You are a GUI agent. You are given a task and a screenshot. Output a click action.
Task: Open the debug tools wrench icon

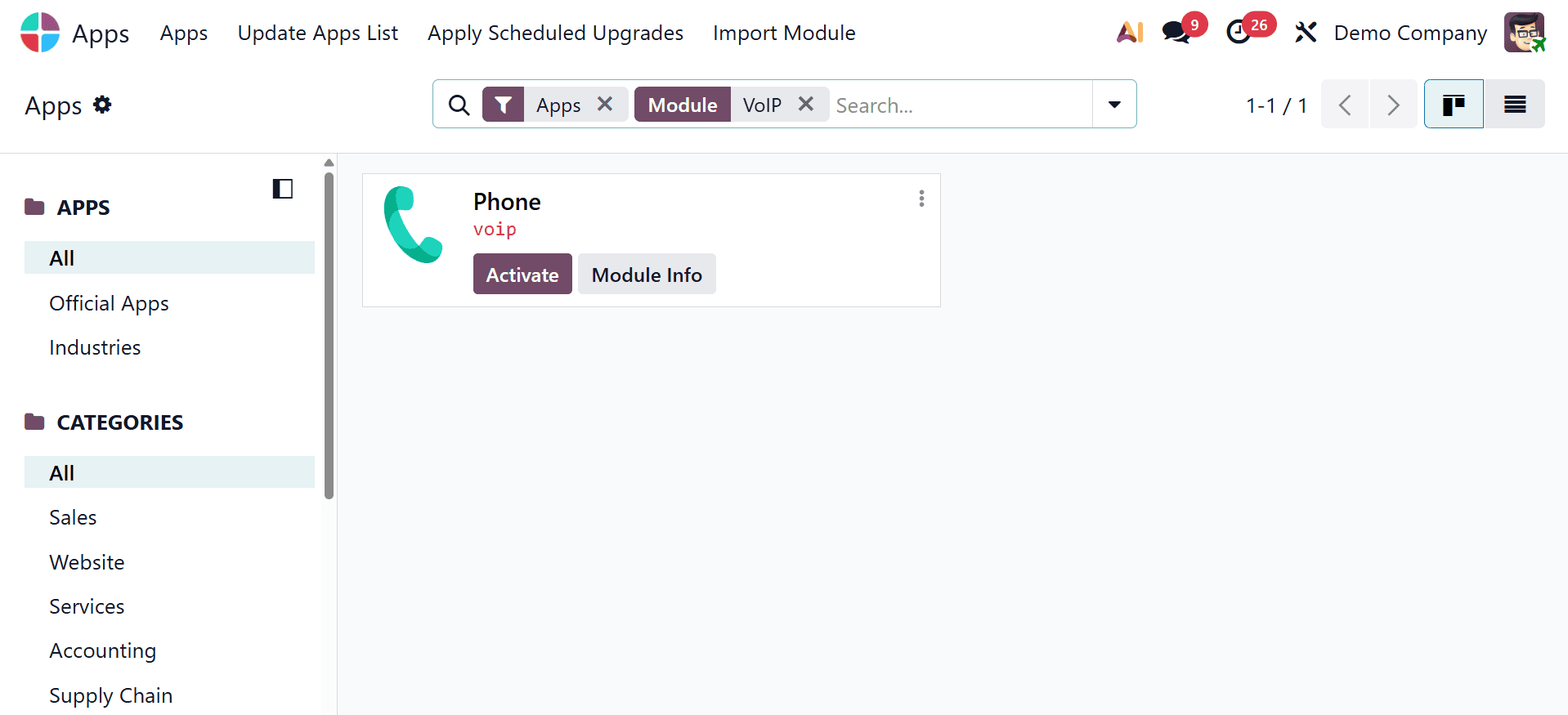pyautogui.click(x=1306, y=33)
